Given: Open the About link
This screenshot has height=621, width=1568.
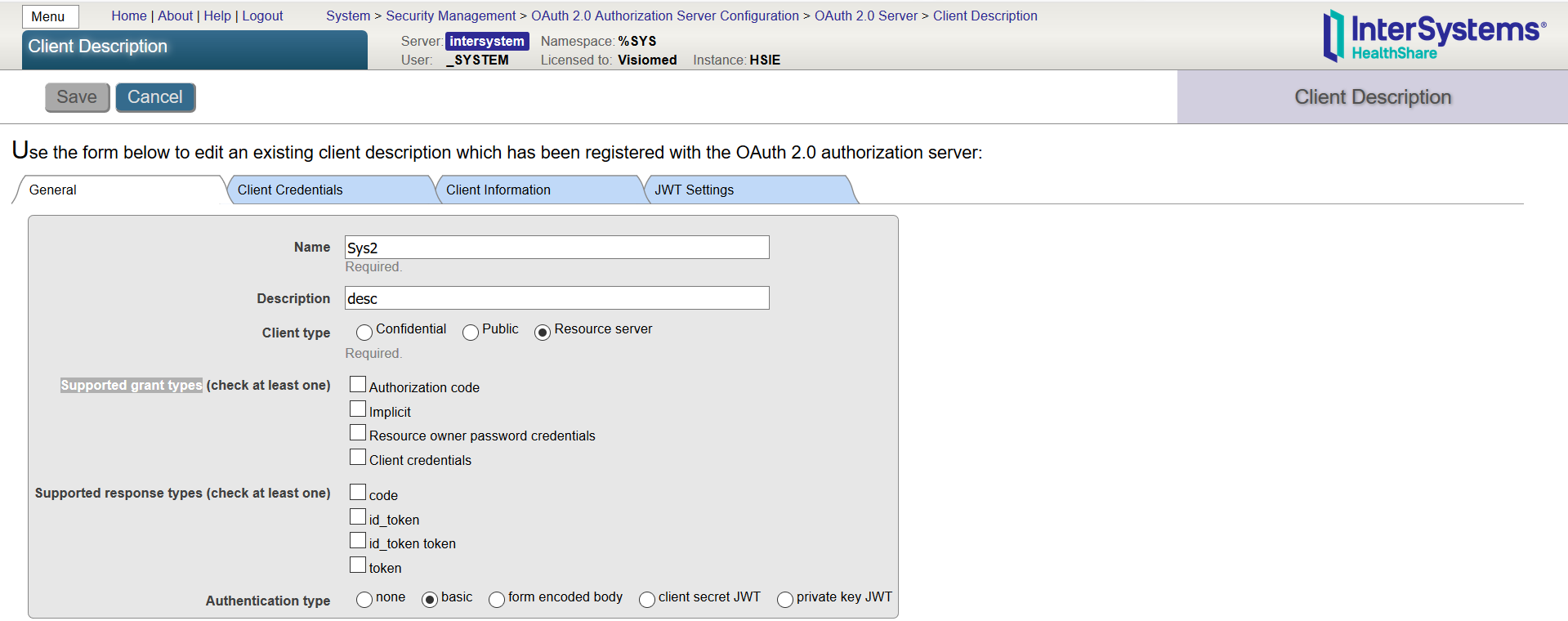Looking at the screenshot, I should 175,16.
